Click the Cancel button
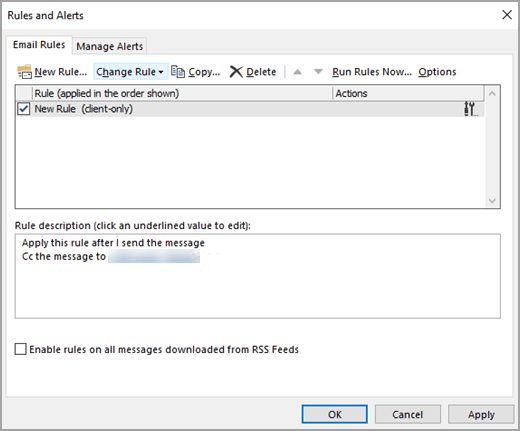Screen dimensions: 520x431 [x=408, y=414]
